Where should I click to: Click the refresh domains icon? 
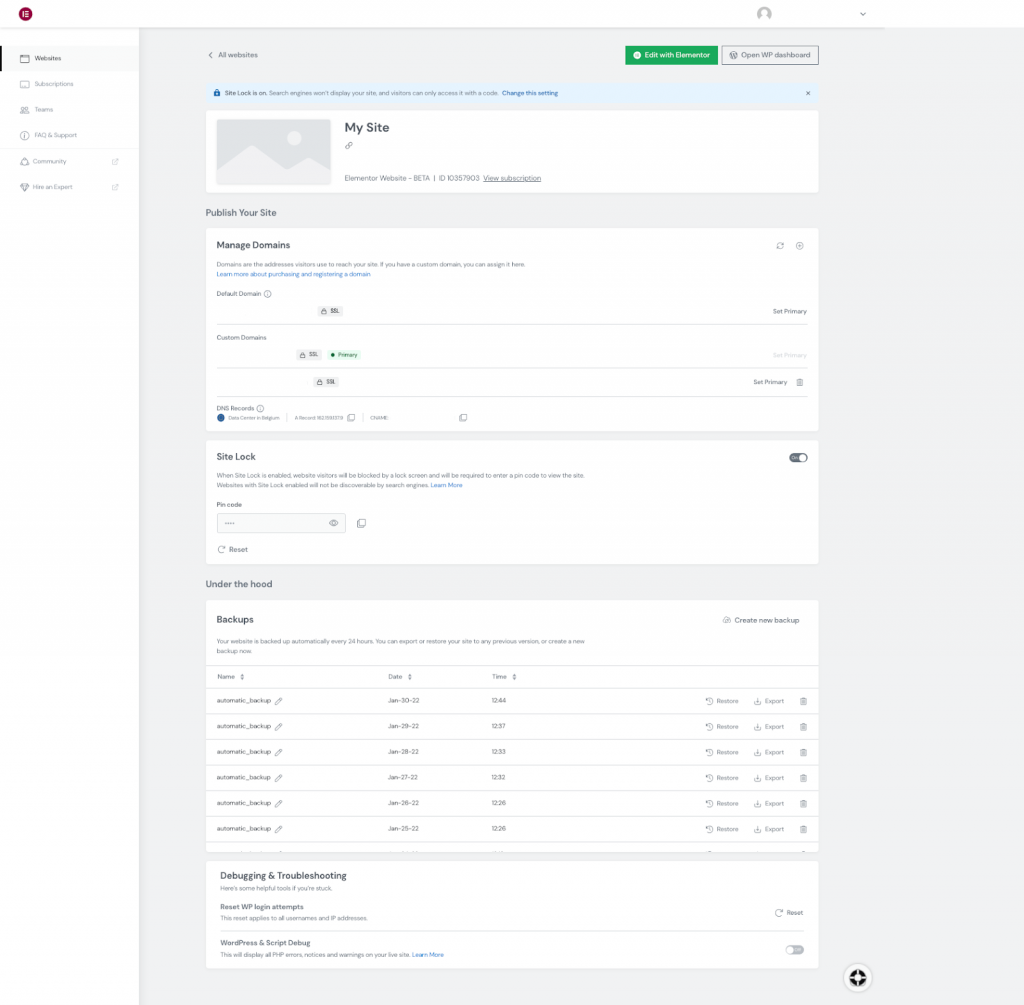click(x=780, y=245)
